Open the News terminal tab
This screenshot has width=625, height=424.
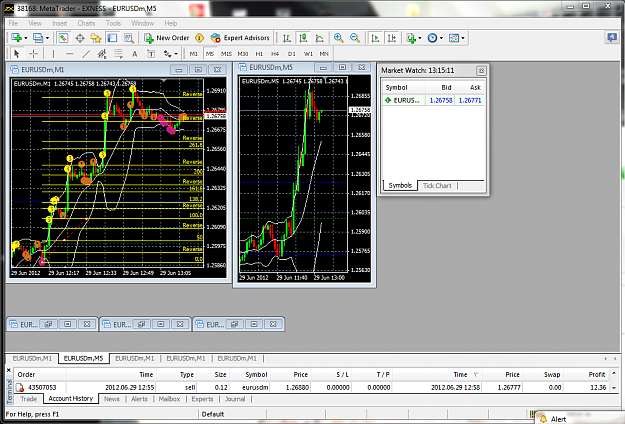point(112,399)
